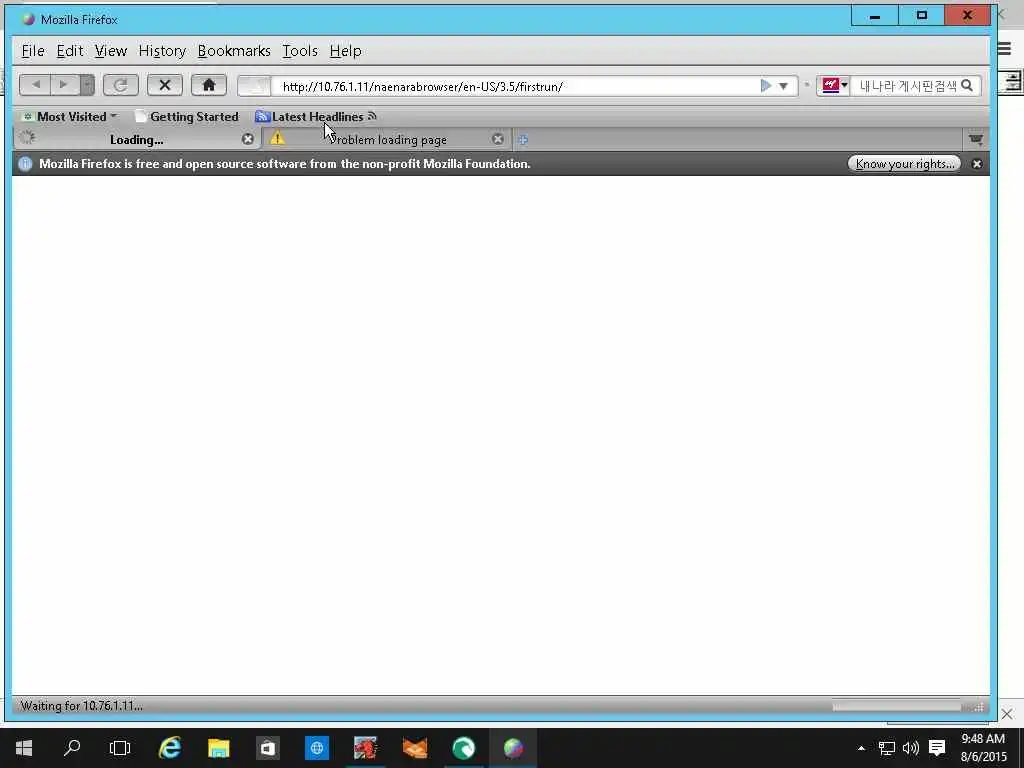Open the Help menu
Image resolution: width=1024 pixels, height=768 pixels.
345,51
